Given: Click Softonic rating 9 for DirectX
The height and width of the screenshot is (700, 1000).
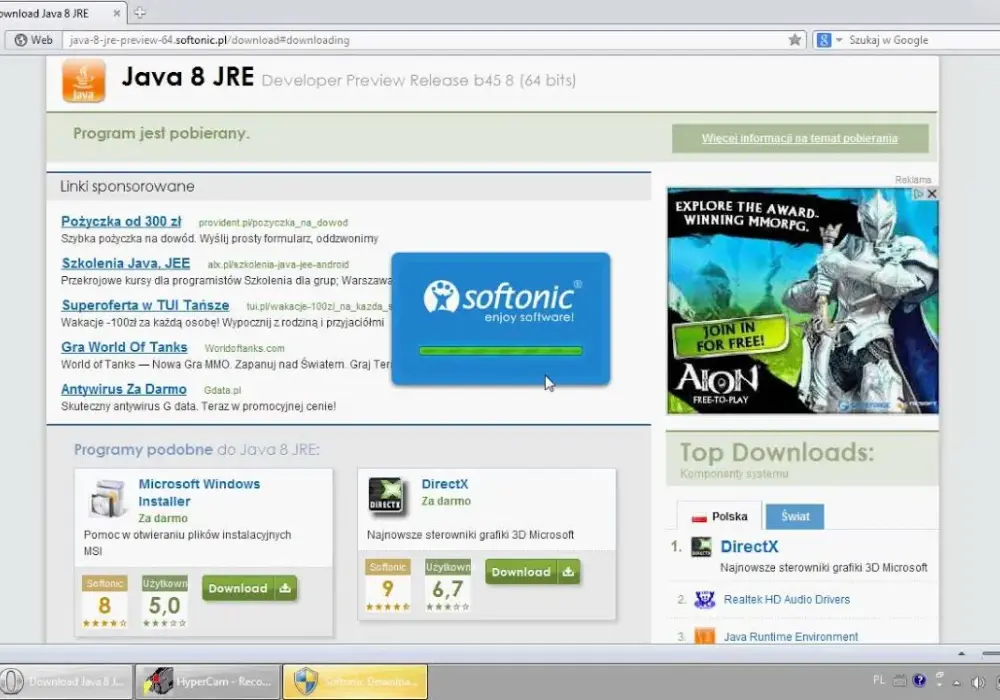Looking at the screenshot, I should tap(388, 586).
